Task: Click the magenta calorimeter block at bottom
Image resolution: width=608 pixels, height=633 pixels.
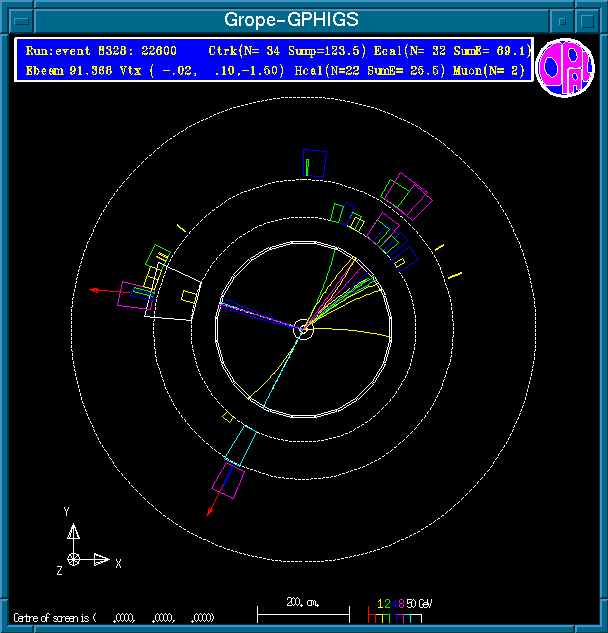Action: pyautogui.click(x=228, y=481)
